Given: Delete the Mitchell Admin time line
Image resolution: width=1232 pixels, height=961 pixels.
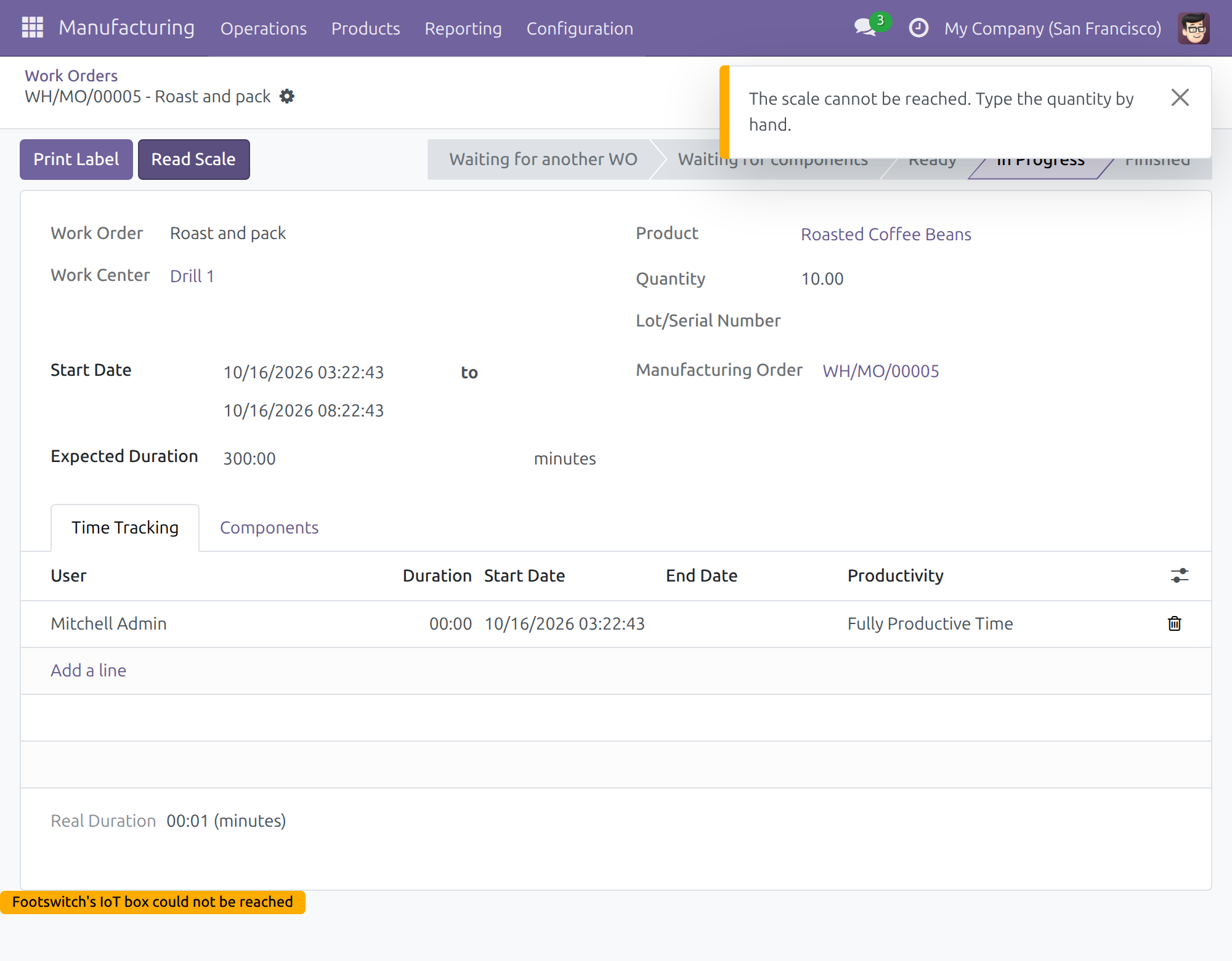Looking at the screenshot, I should [x=1174, y=623].
